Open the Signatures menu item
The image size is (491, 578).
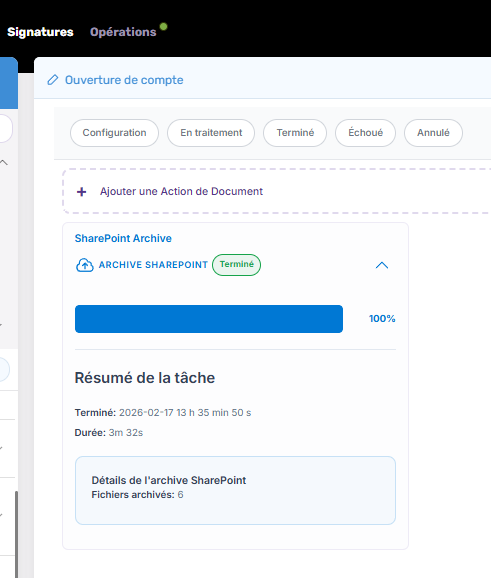(40, 32)
